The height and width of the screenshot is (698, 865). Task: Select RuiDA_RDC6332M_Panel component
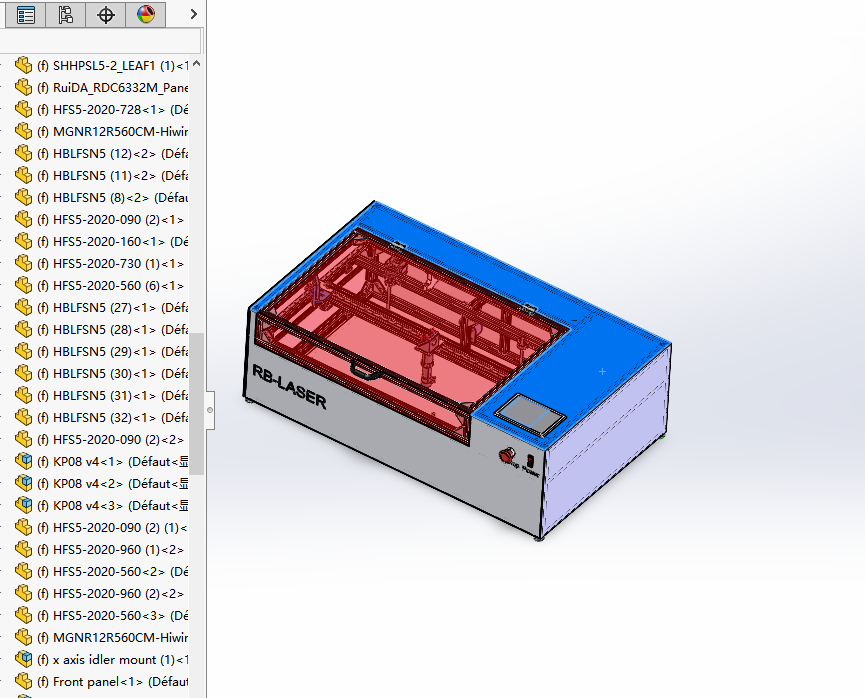pyautogui.click(x=112, y=88)
